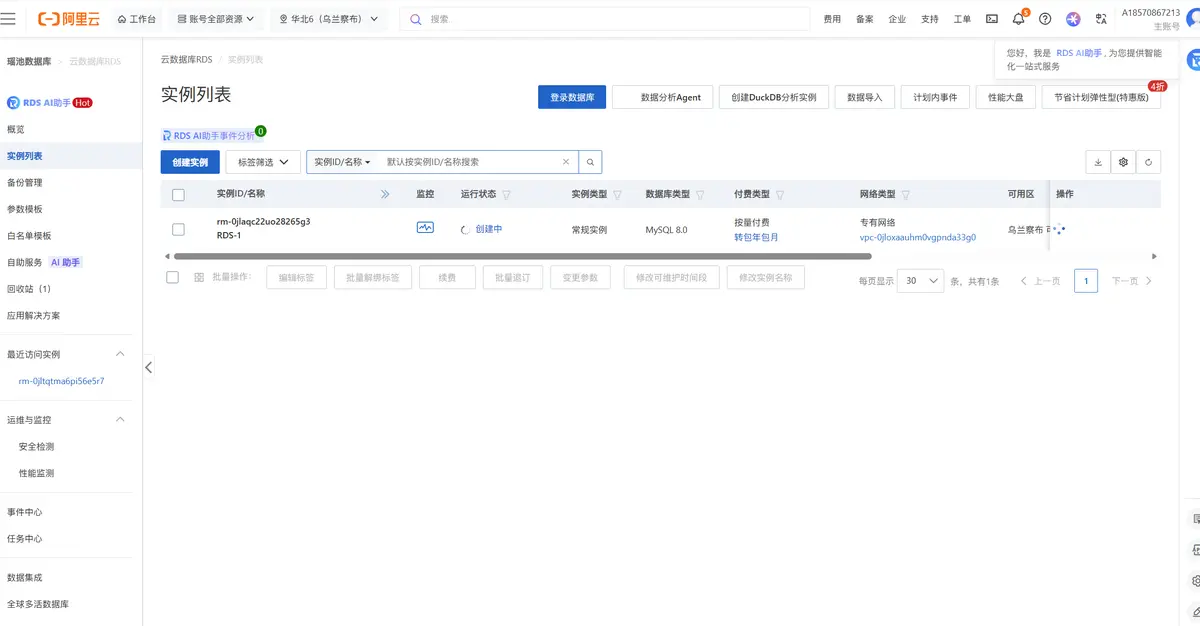The height and width of the screenshot is (626, 1200).
Task: Open the RDS AI assistant floating avatar
Action: [1194, 61]
